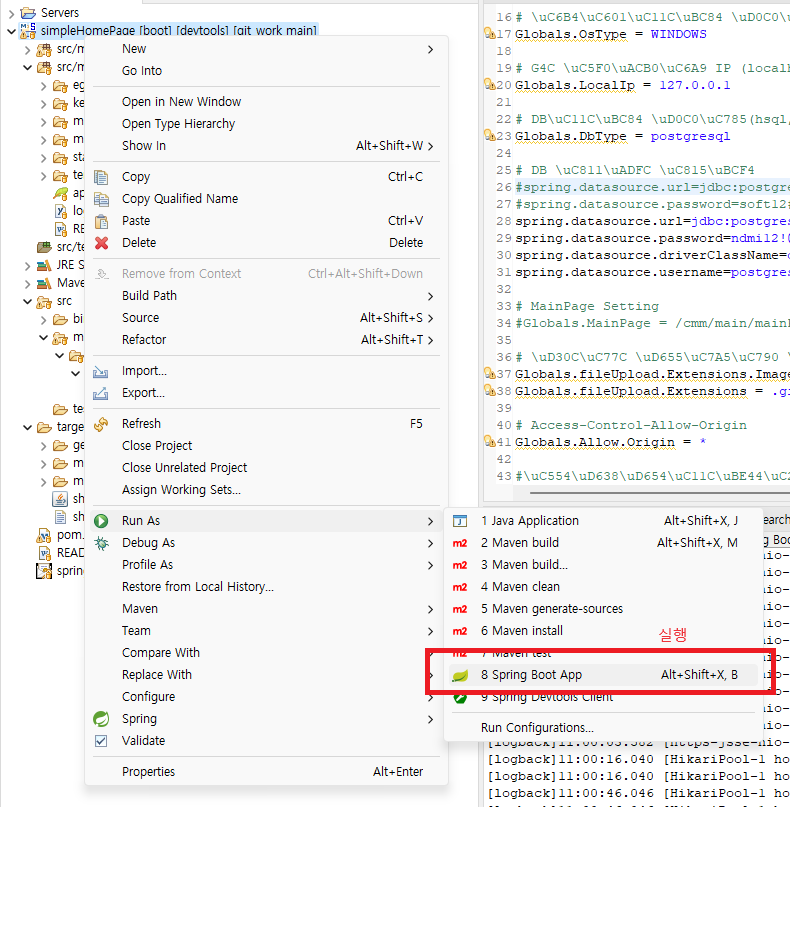Collapse the simpleHomePage project tree node
790x928 pixels.
[11, 31]
